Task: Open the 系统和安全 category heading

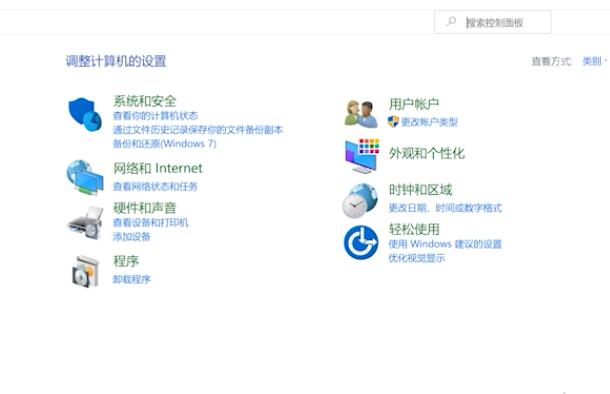Action: 145,101
